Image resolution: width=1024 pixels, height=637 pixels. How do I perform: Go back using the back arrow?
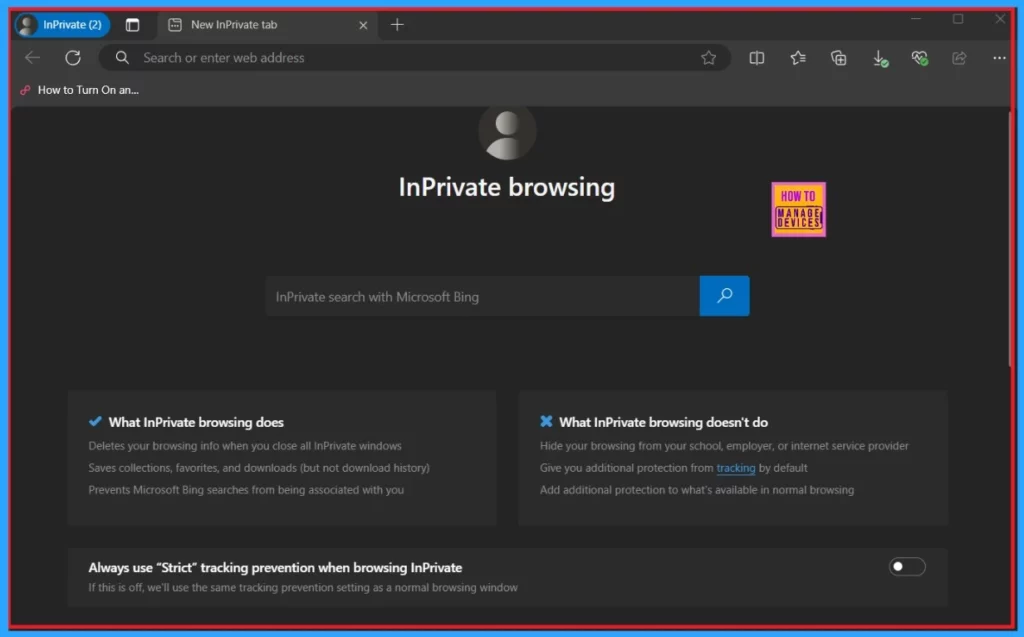[x=32, y=57]
